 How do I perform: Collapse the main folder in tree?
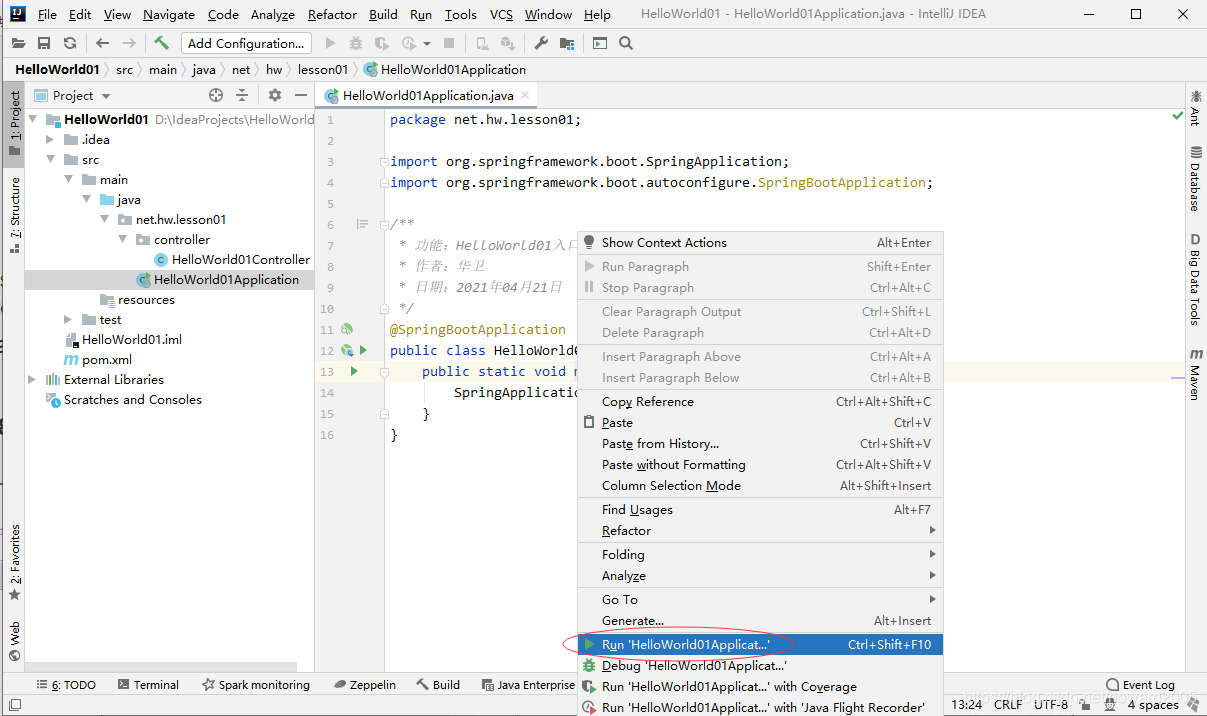tap(69, 179)
